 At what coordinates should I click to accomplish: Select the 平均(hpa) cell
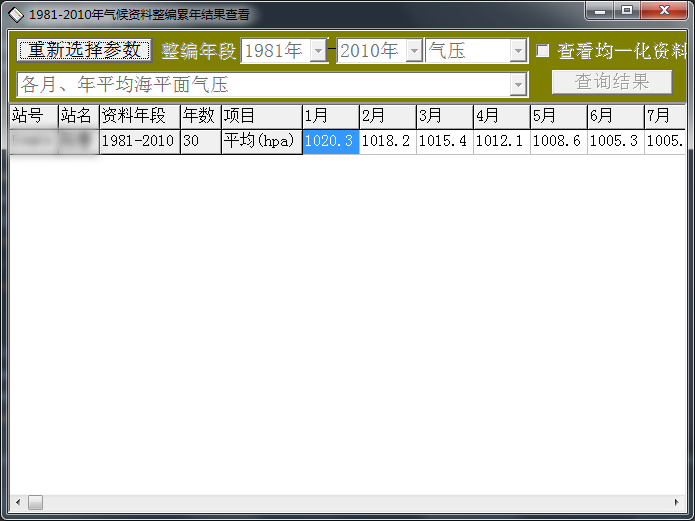(260, 142)
